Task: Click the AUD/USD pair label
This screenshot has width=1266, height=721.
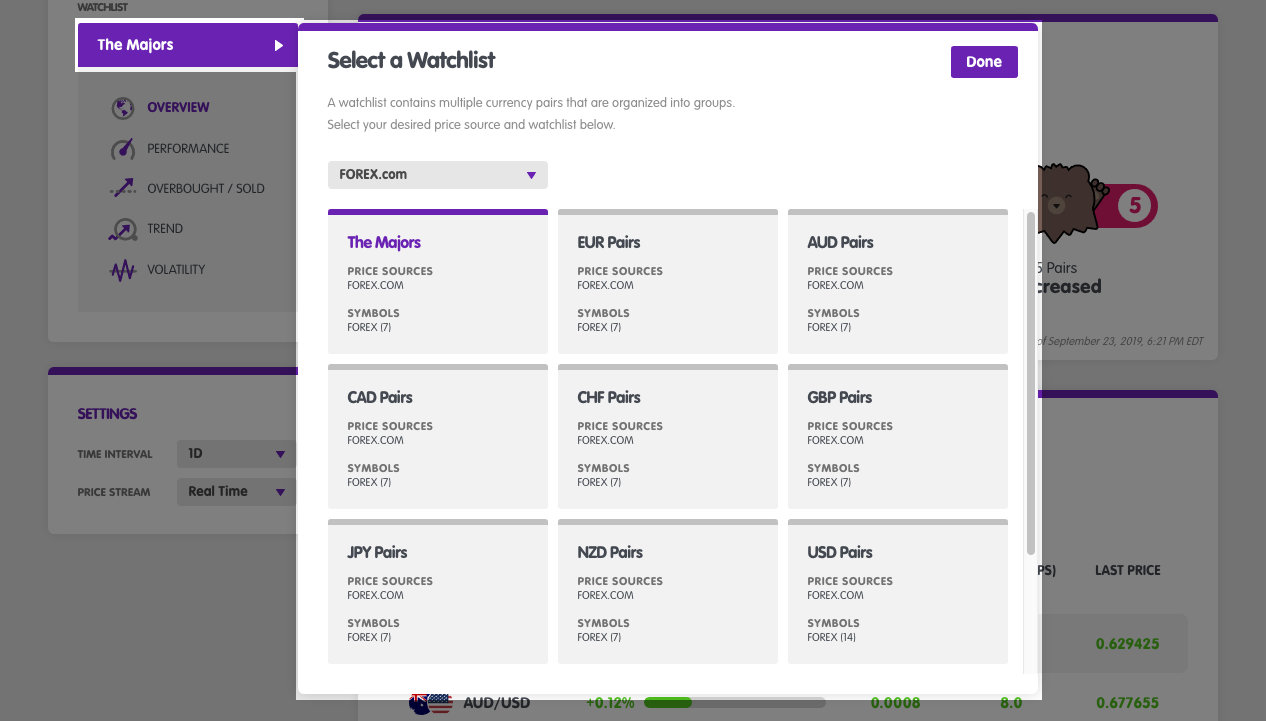Action: [x=497, y=703]
